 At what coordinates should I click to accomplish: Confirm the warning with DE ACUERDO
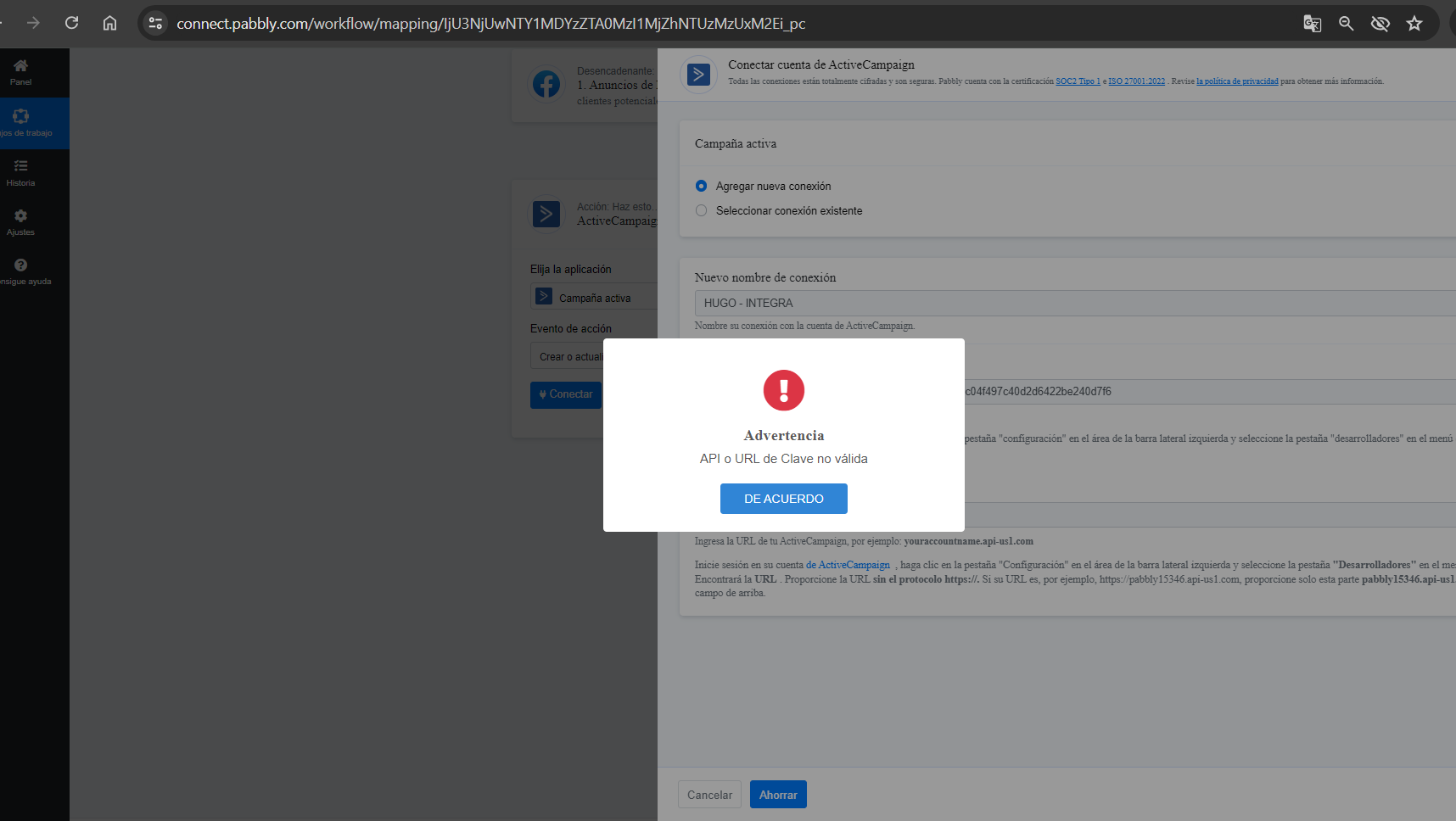point(784,499)
